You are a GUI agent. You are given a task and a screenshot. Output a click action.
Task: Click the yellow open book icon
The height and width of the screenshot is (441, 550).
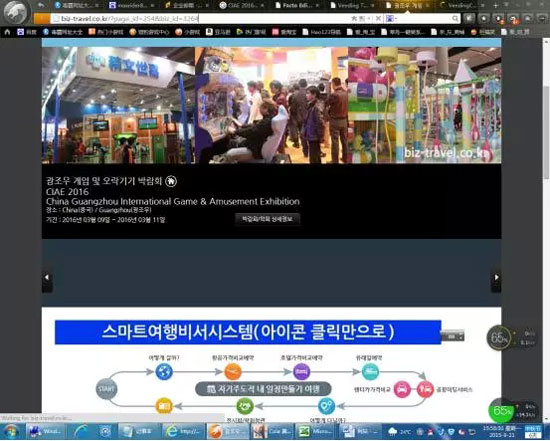click(x=164, y=406)
